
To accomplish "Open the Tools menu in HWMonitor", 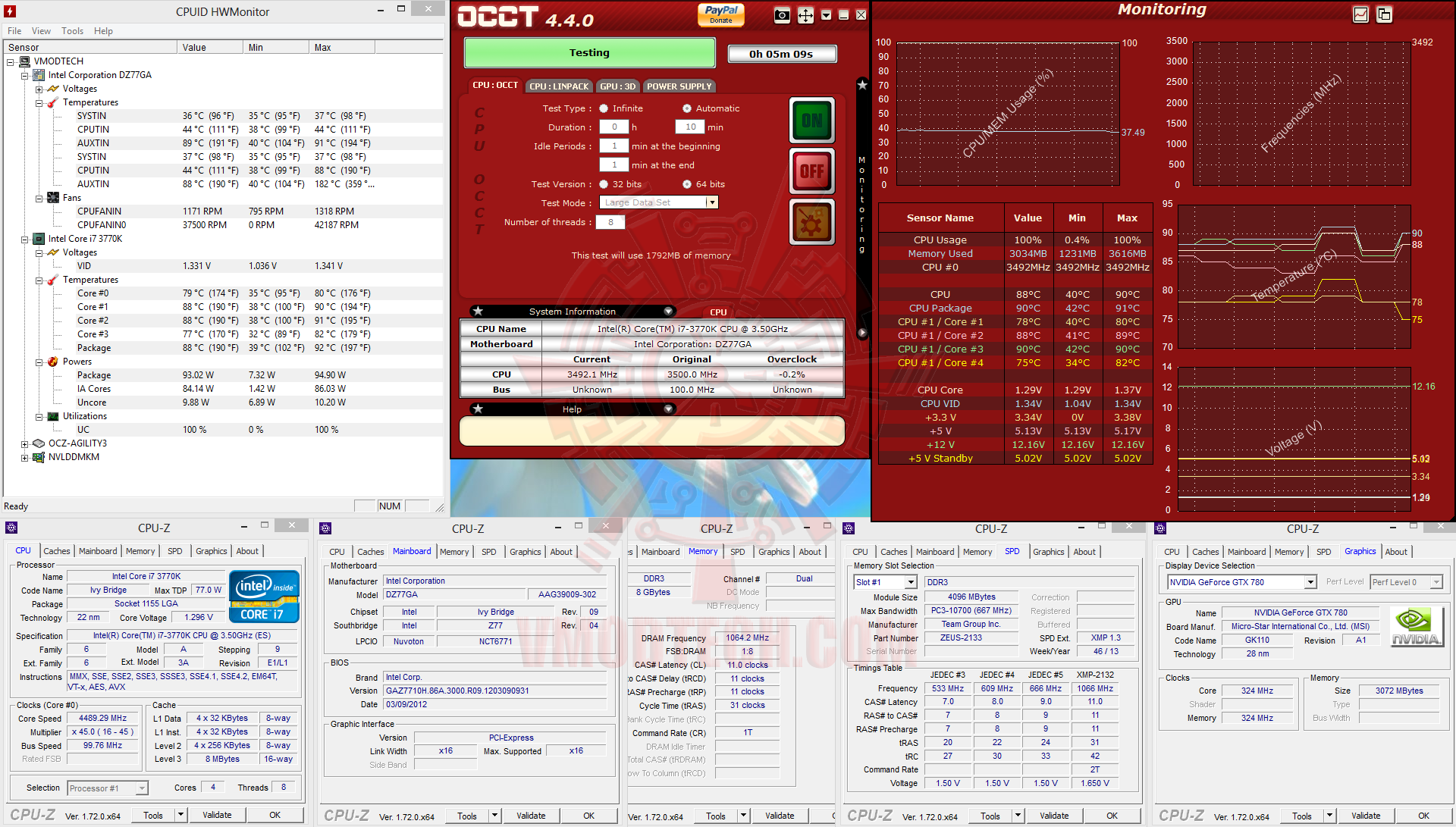I will [x=72, y=31].
